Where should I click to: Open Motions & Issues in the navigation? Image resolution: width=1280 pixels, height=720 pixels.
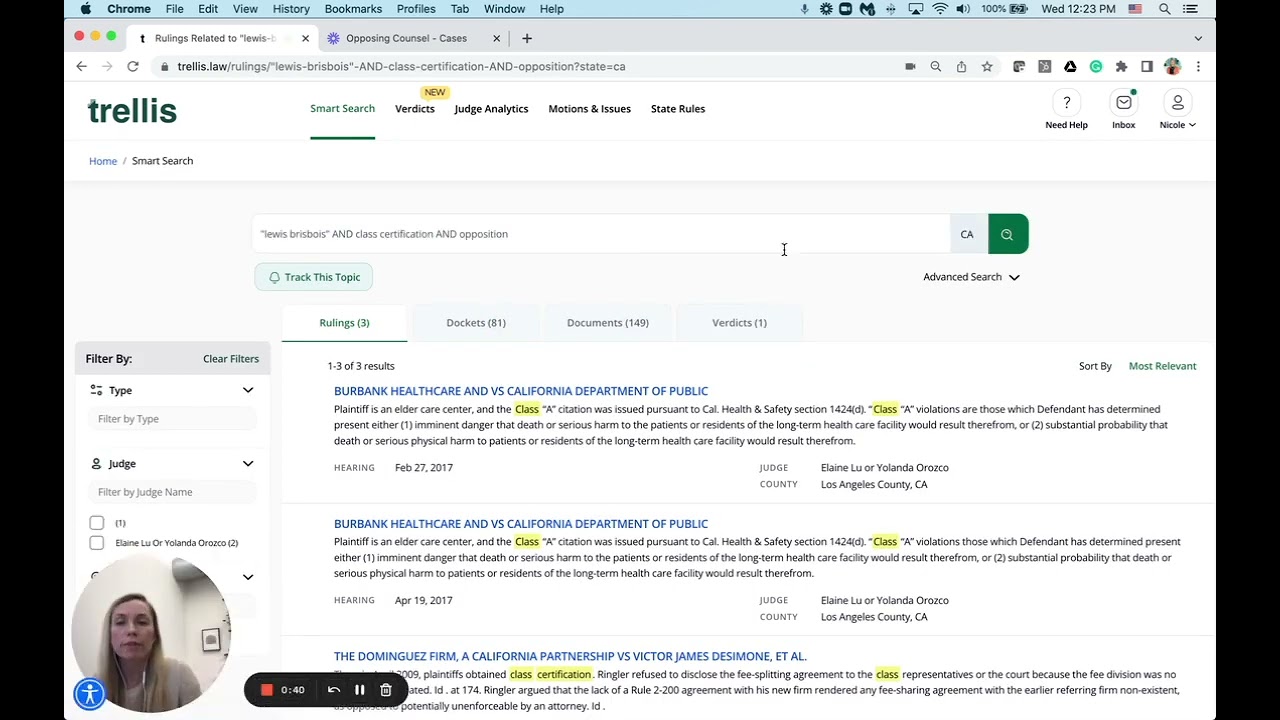point(589,109)
